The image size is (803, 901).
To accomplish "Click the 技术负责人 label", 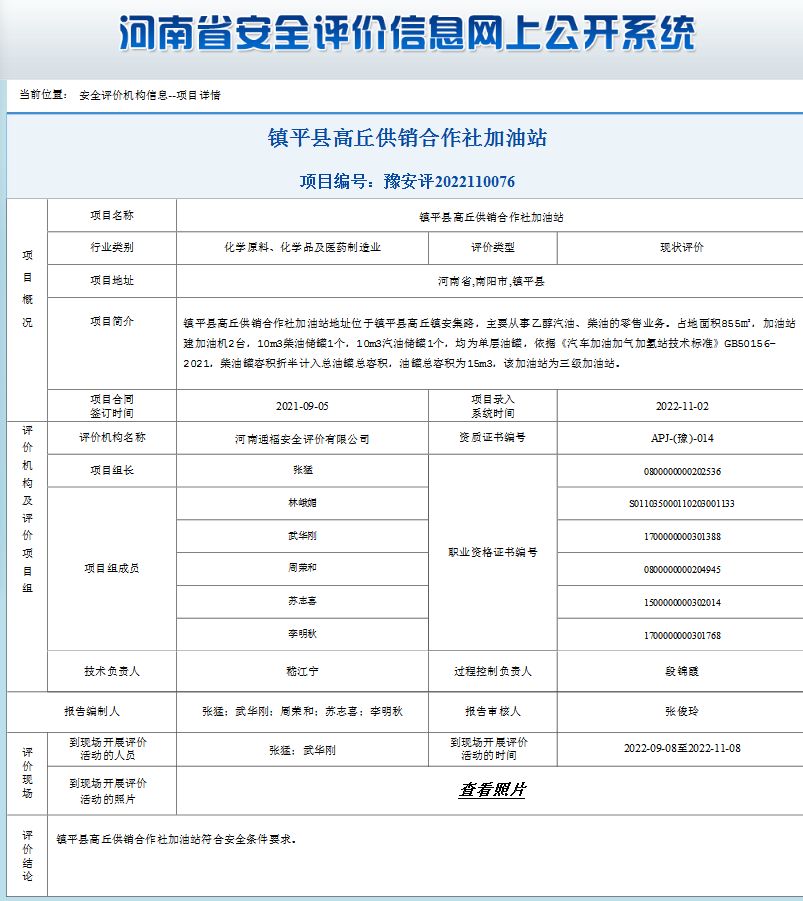I will tap(112, 671).
